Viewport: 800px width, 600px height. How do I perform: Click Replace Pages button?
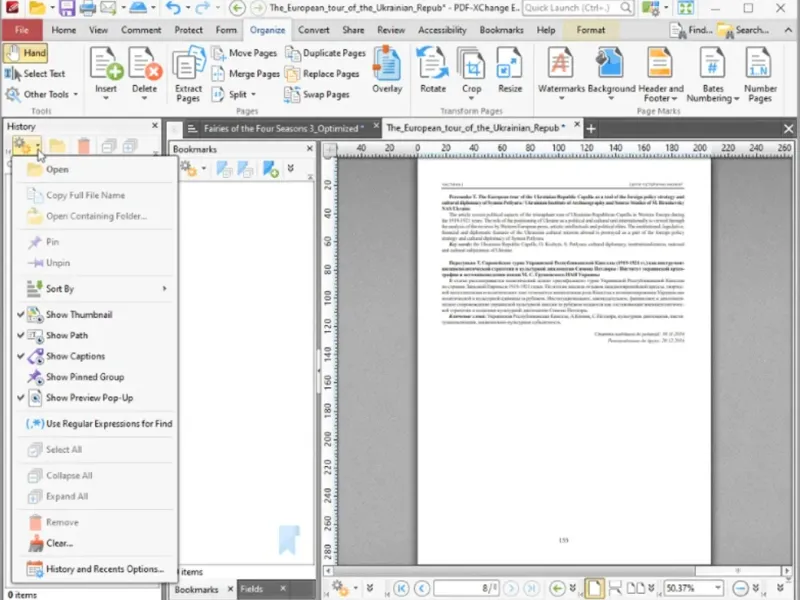[x=322, y=74]
